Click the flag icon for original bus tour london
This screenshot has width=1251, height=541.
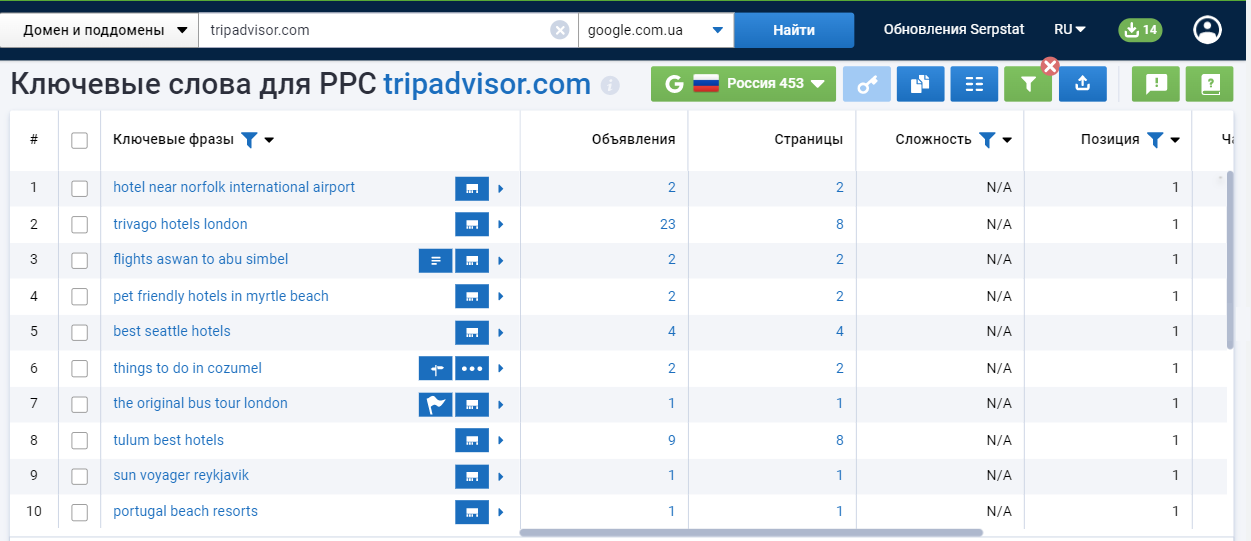click(435, 404)
